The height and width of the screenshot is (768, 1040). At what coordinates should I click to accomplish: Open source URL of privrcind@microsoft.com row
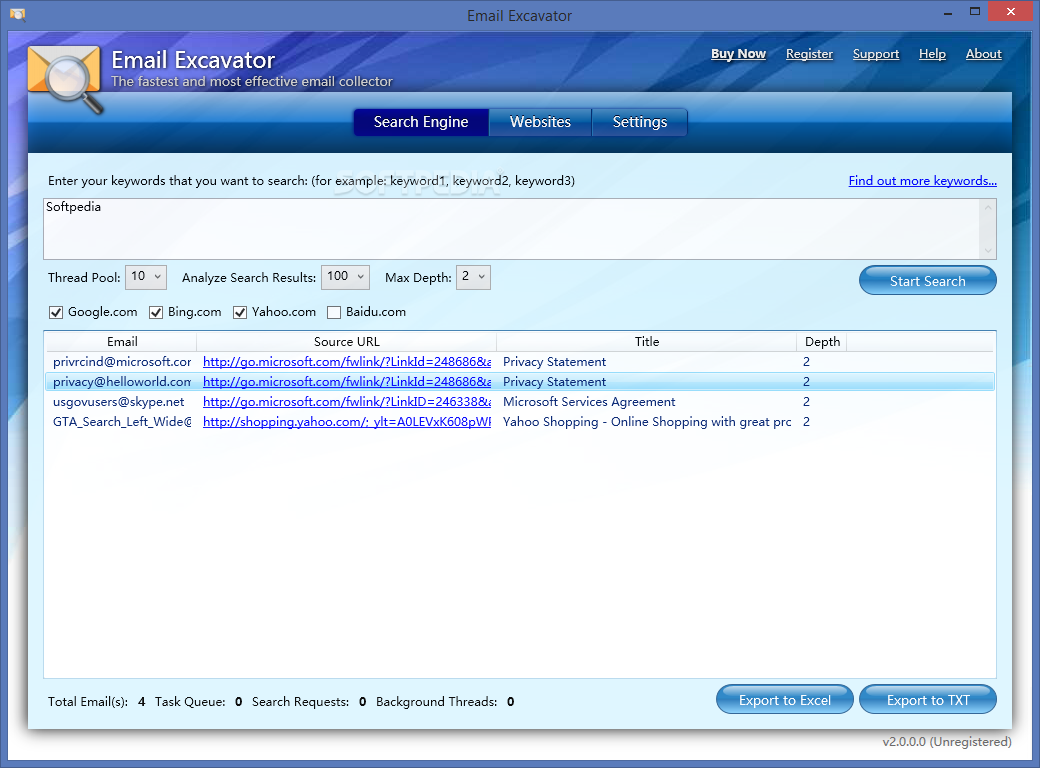pyautogui.click(x=347, y=361)
